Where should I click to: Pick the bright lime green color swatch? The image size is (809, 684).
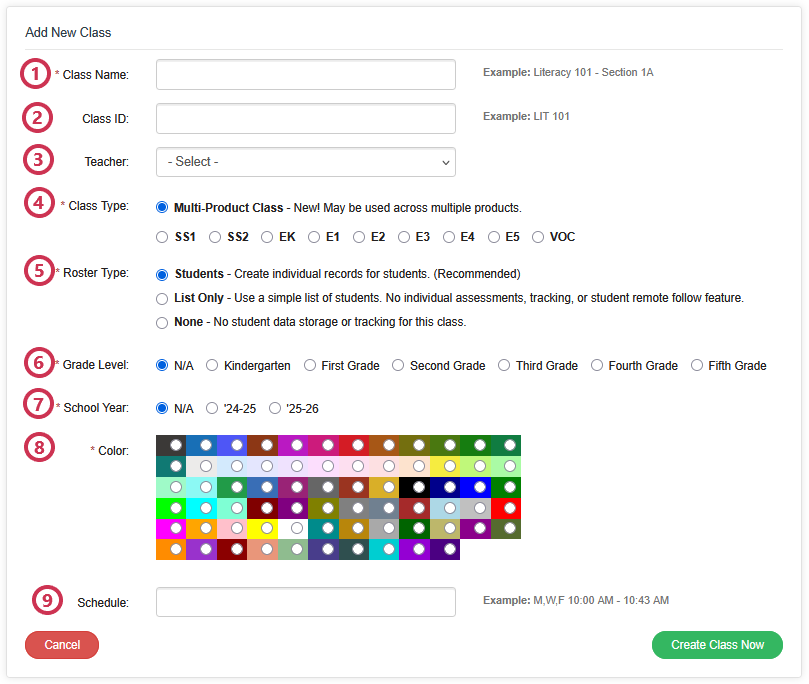176,507
